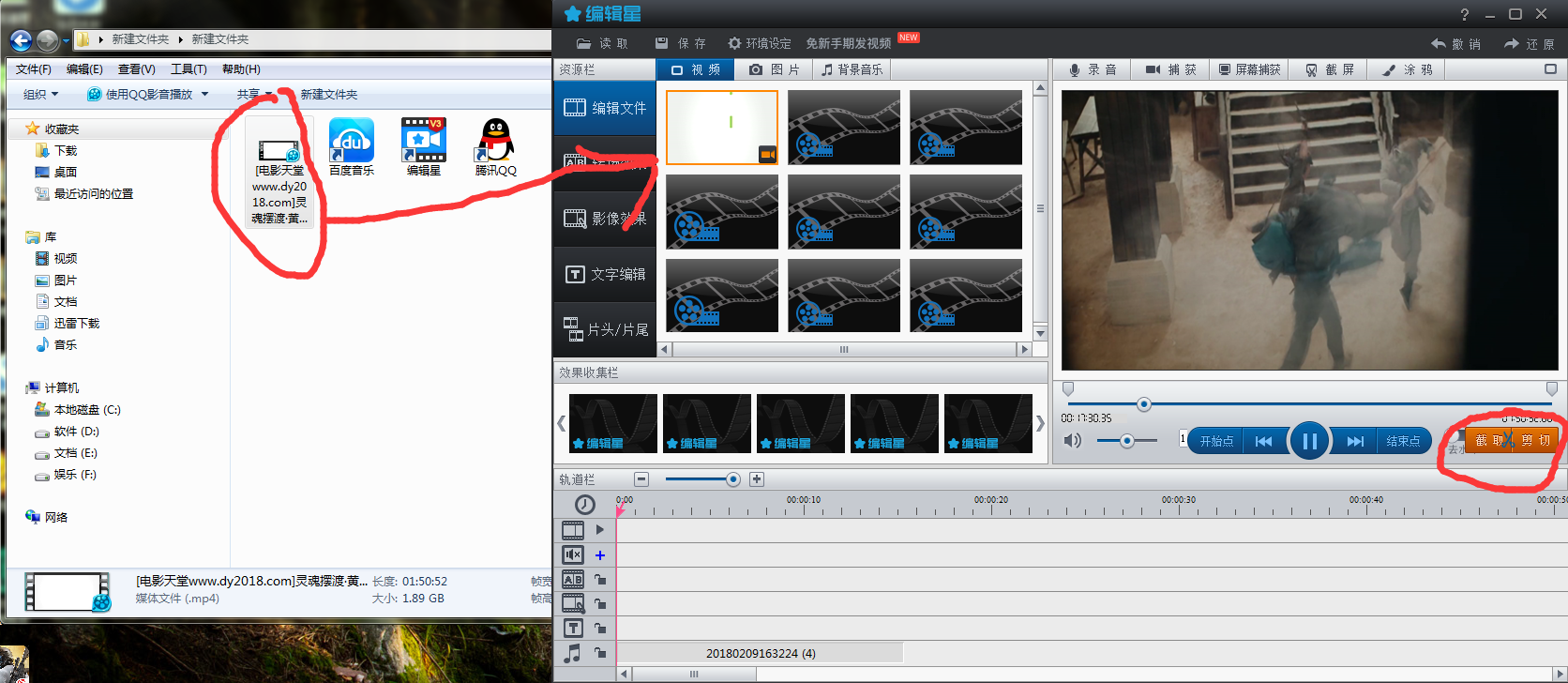Toggle lock on the music track
The height and width of the screenshot is (683, 1568).
(600, 653)
